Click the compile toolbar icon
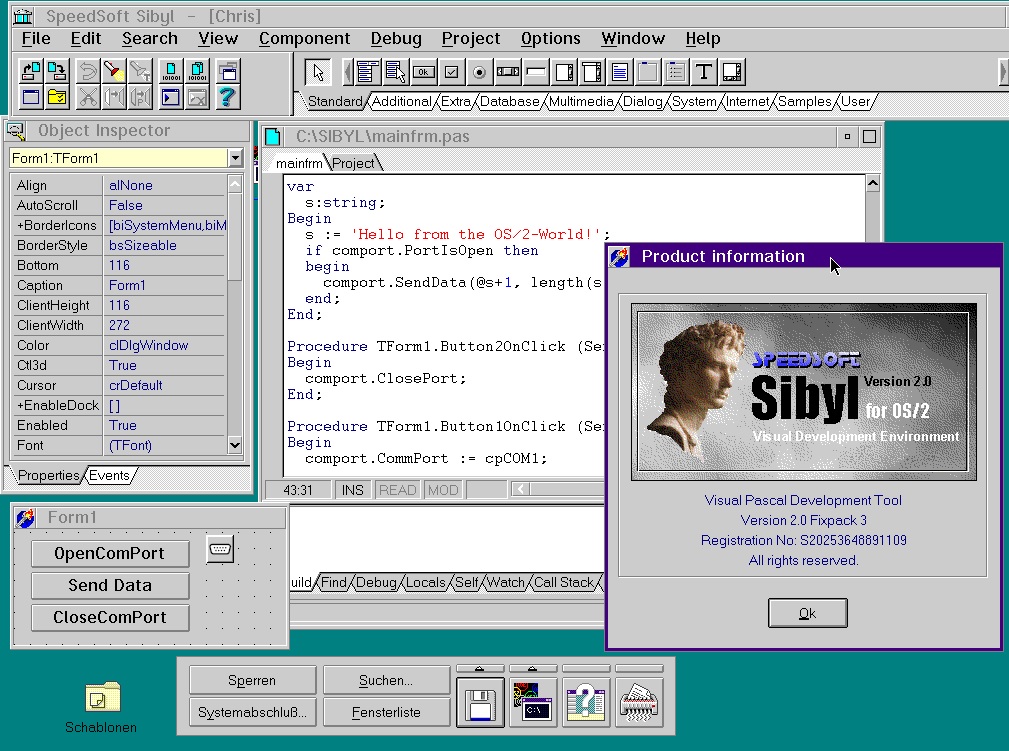Screen dimensions: 1009x751 point(171,71)
